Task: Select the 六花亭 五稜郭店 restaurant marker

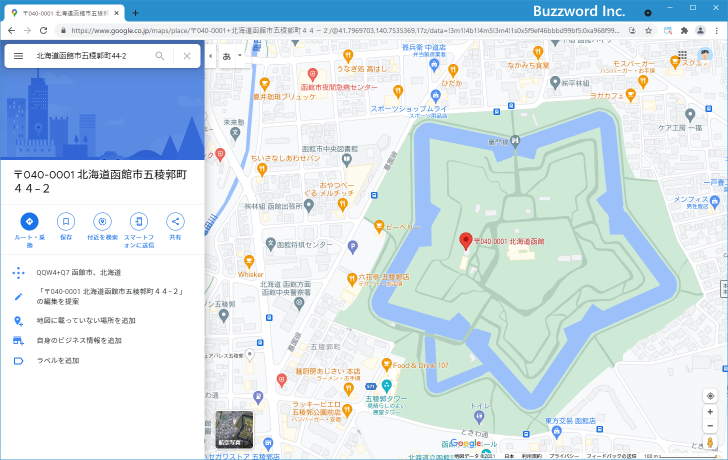Action: [x=352, y=279]
